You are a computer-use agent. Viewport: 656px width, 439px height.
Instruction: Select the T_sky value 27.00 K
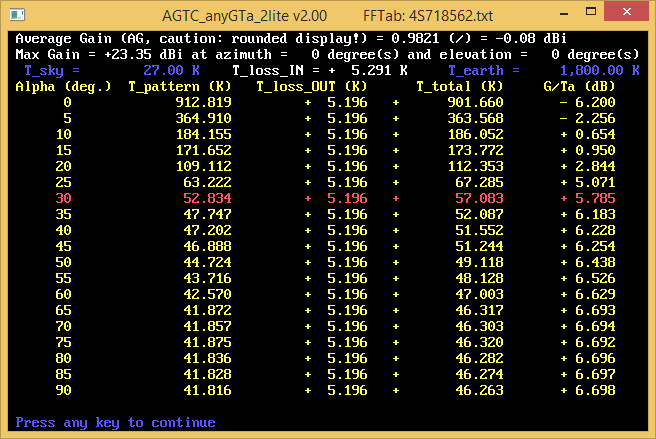tap(171, 70)
